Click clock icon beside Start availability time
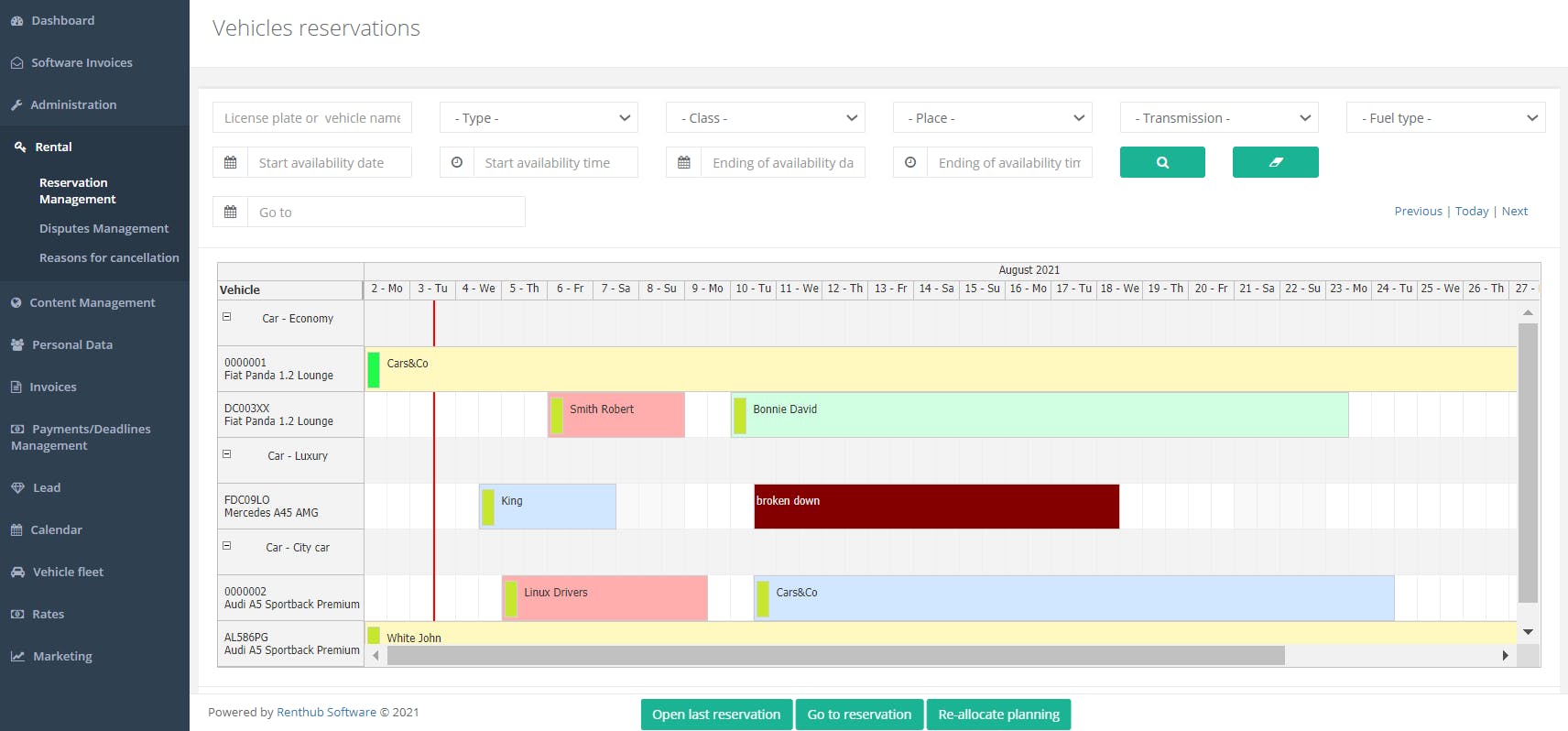The image size is (1568, 731). [457, 162]
